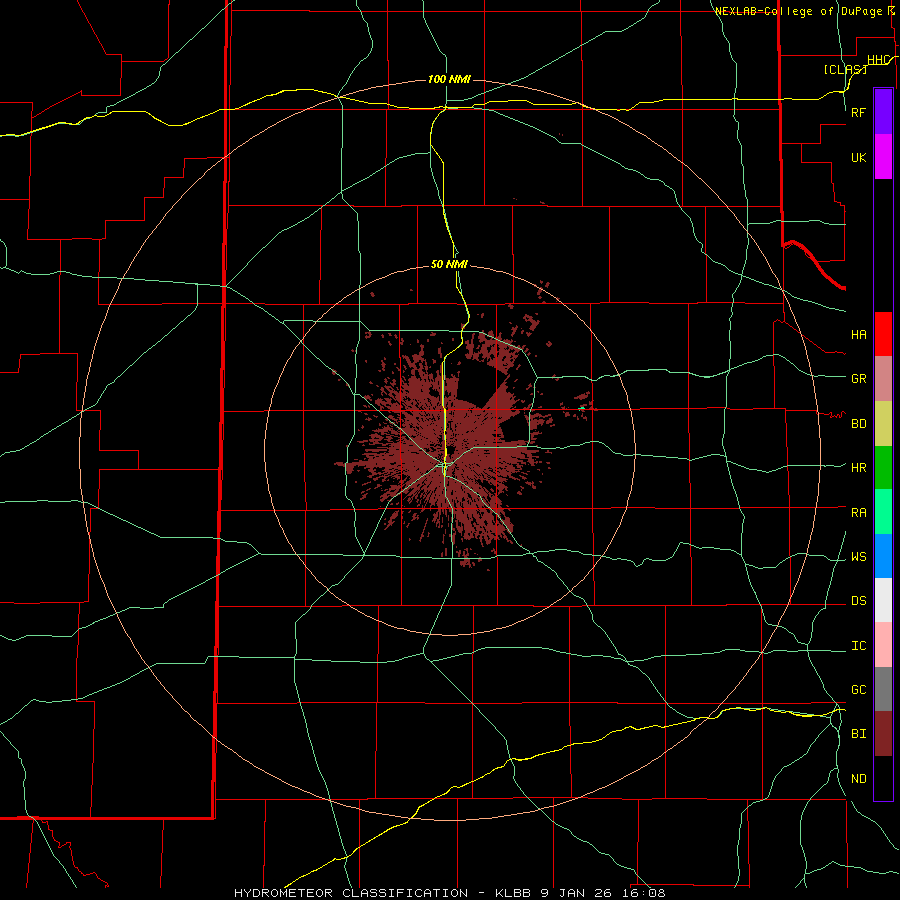Click the UK legend label

click(858, 157)
